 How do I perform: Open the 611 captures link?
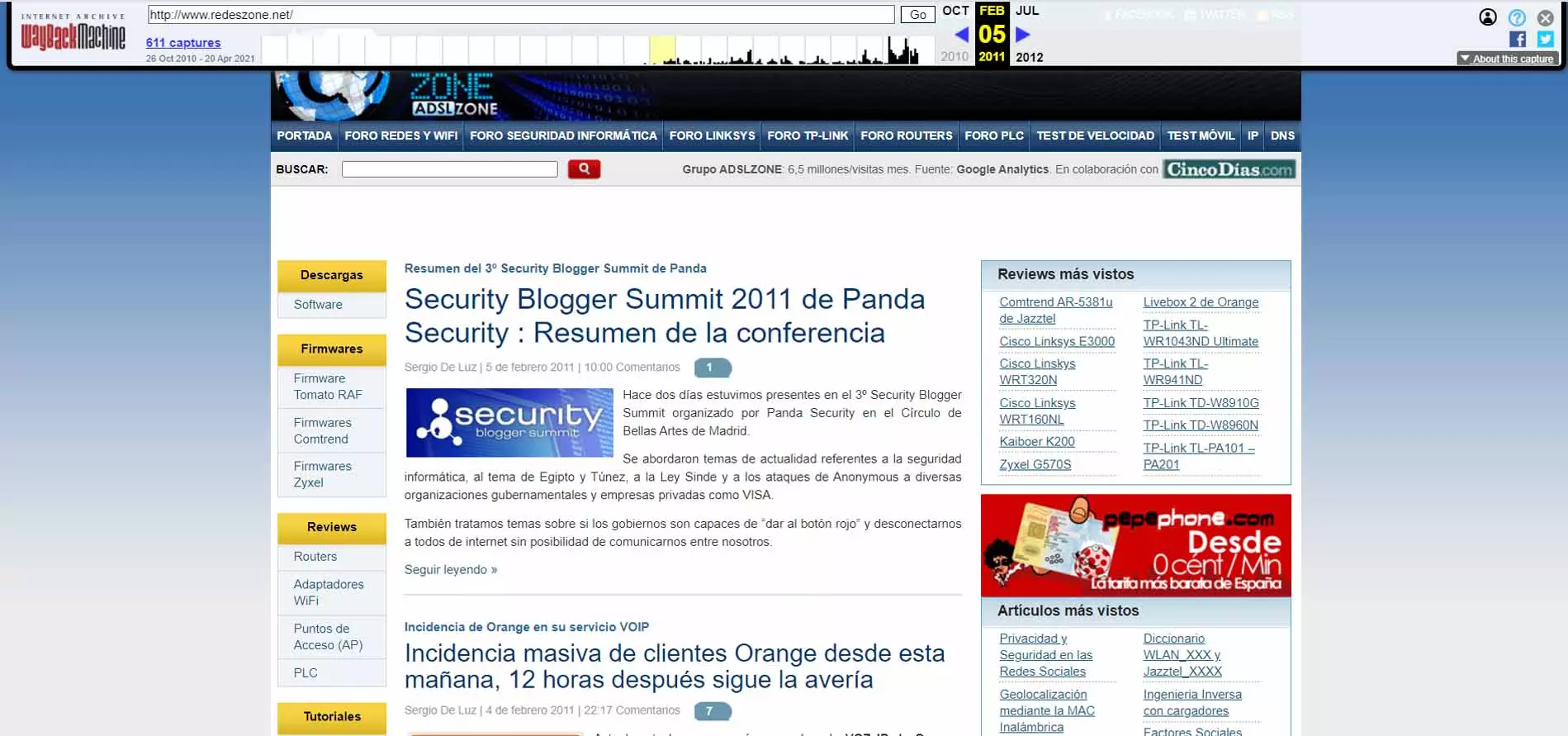(x=183, y=43)
